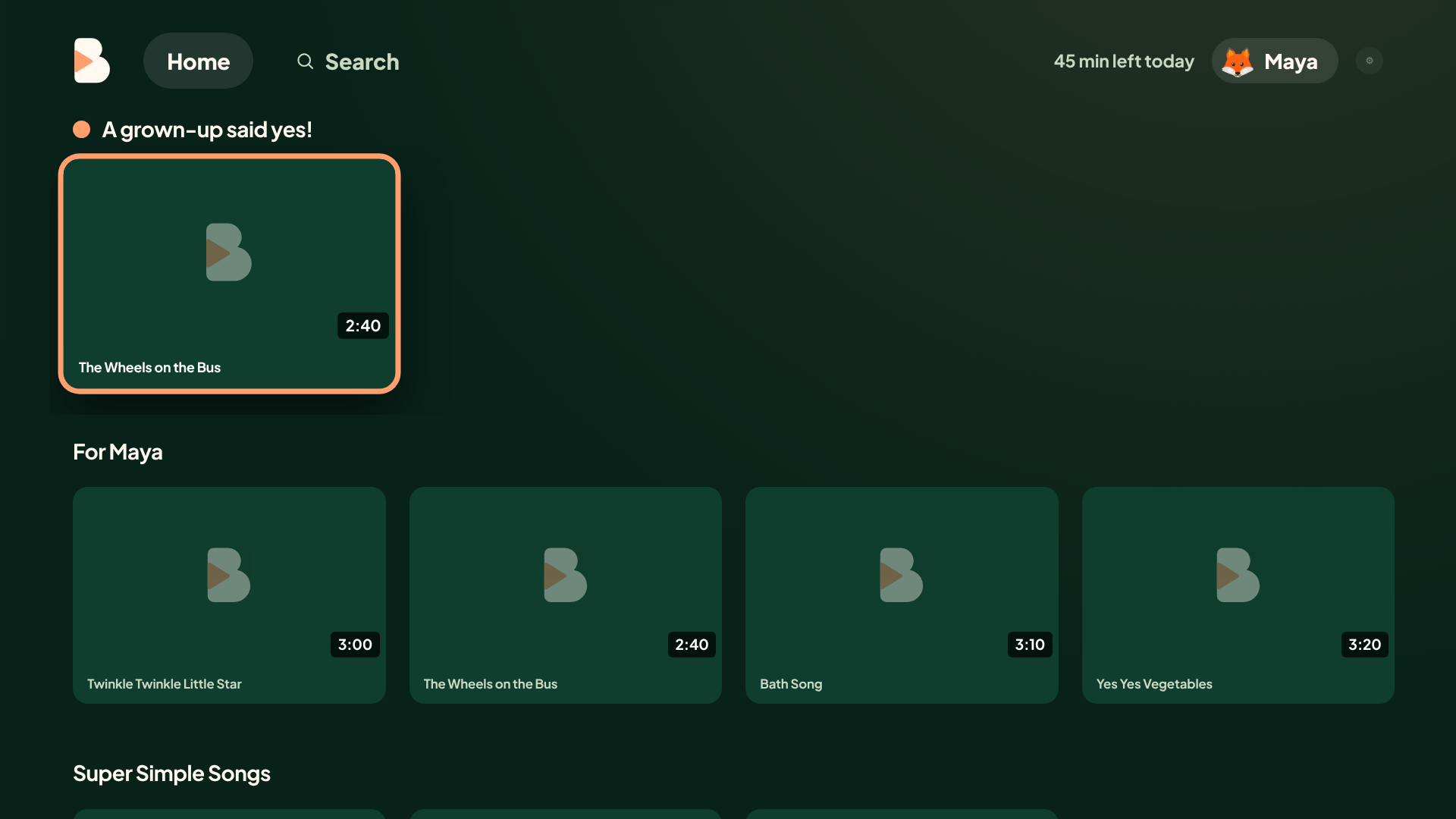Screen dimensions: 1456x819
Task: Click the app logo in the header
Action: (92, 61)
